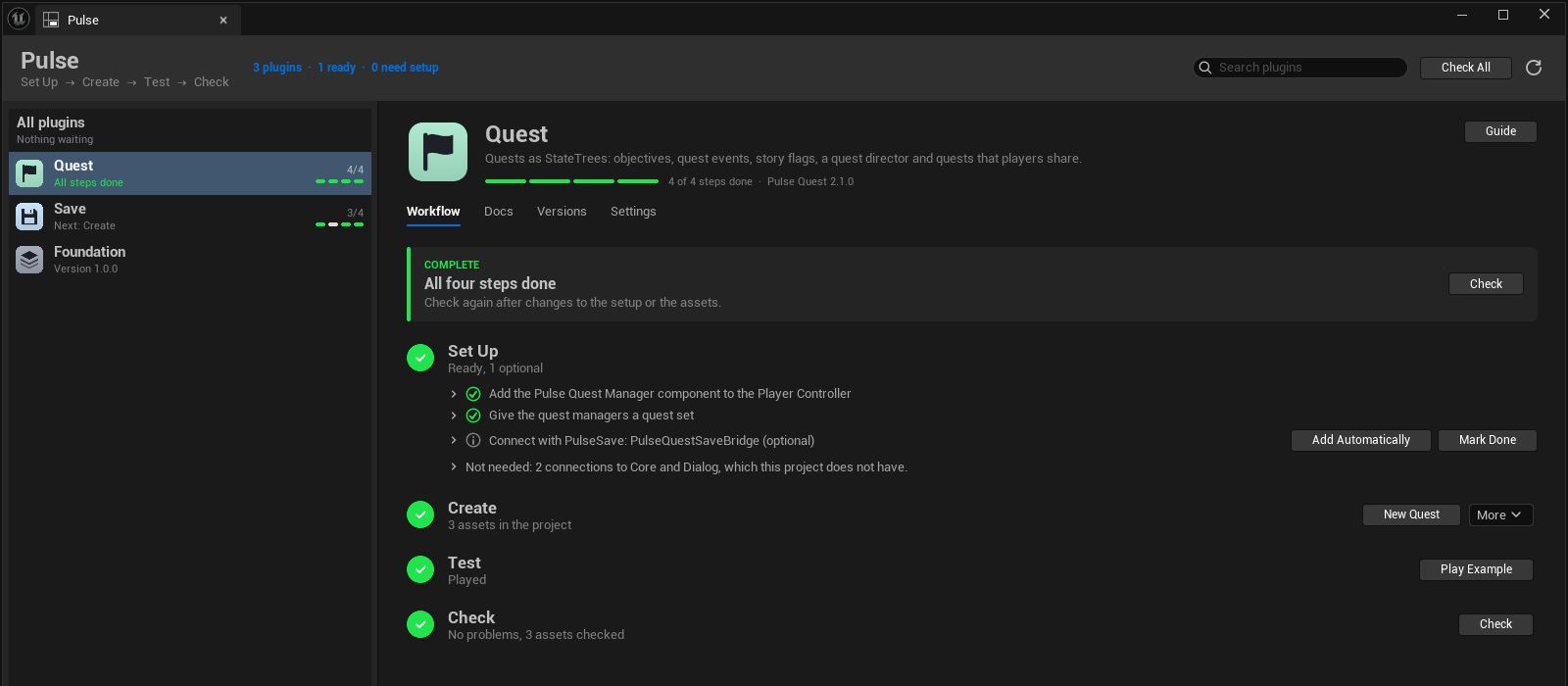
Task: Click the Foundation layers icon in sidebar
Action: [x=29, y=260]
